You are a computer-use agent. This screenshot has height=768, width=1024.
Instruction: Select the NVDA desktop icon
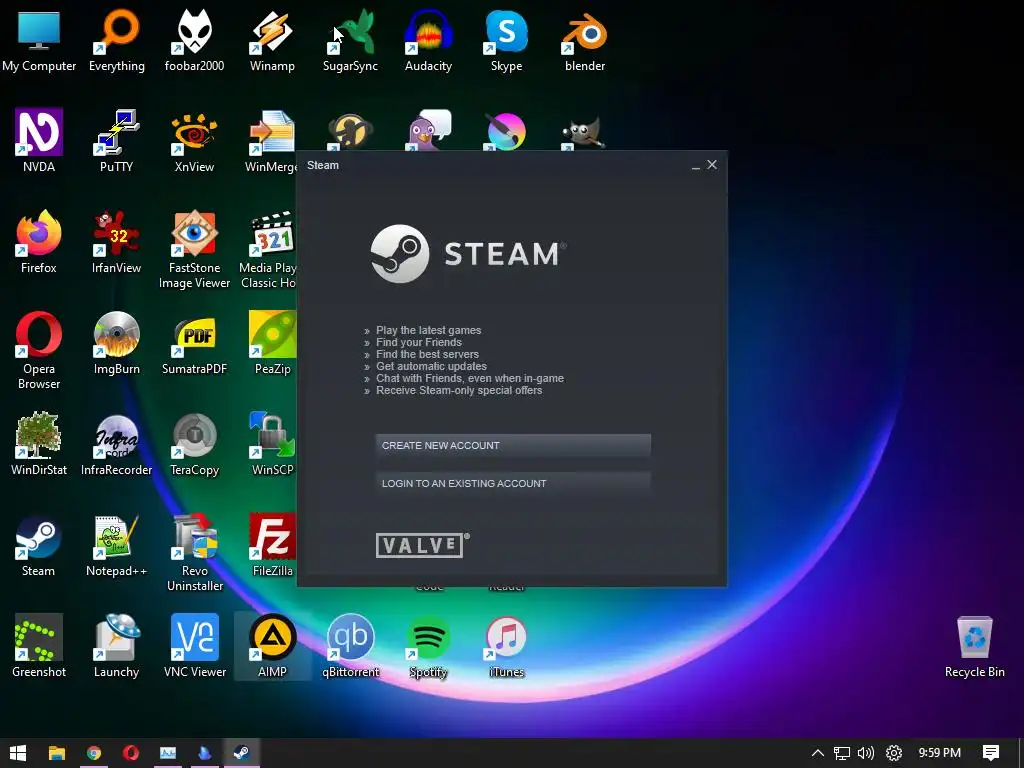39,141
